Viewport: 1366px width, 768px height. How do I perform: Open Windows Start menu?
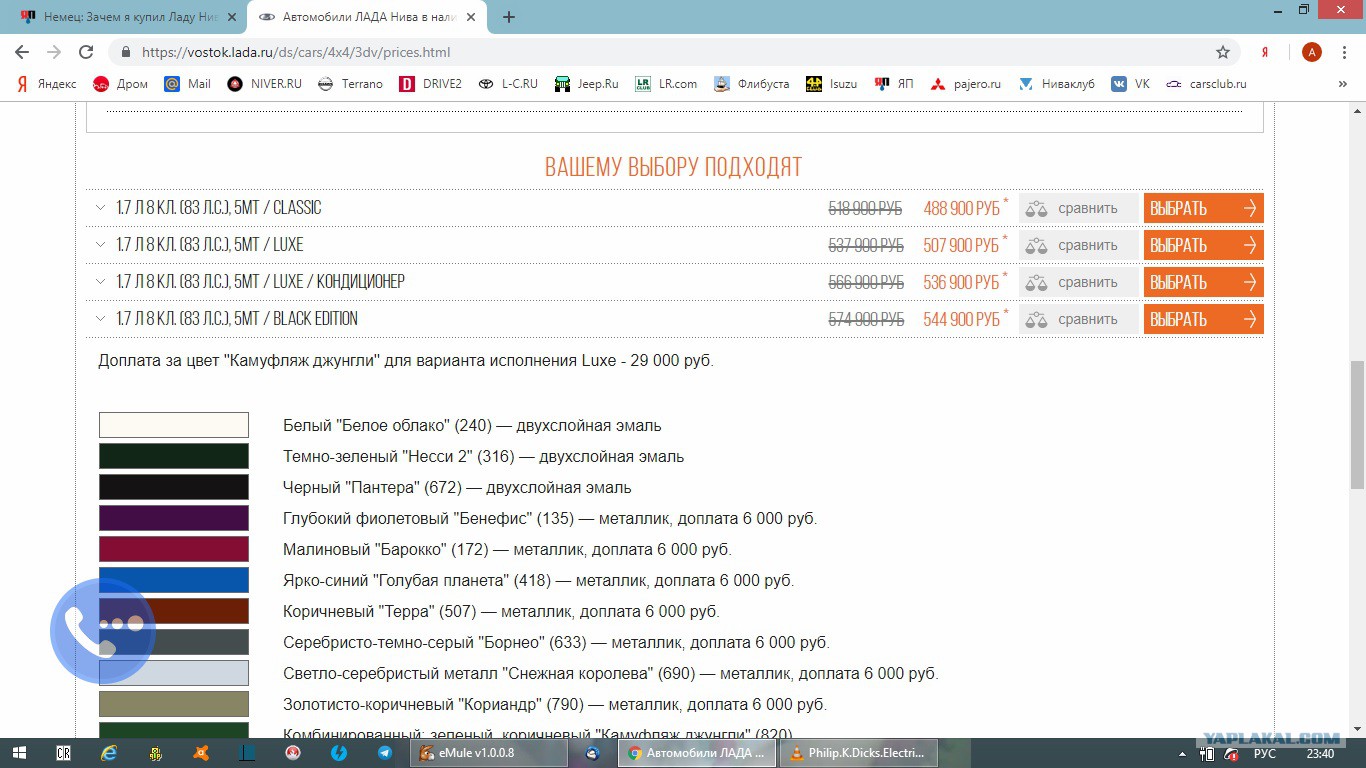tap(20, 753)
